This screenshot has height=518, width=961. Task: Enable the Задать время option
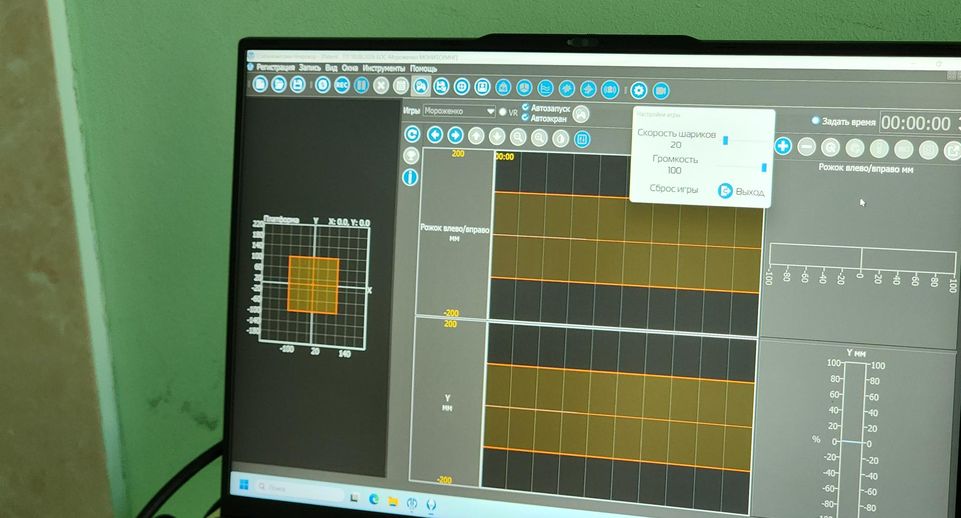816,121
